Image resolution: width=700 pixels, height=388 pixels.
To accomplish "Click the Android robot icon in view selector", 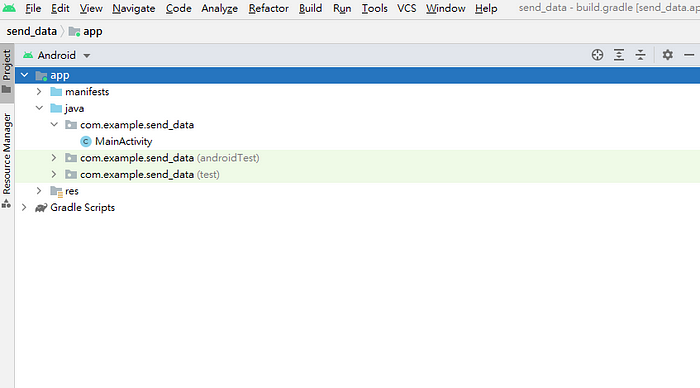I will 28,55.
